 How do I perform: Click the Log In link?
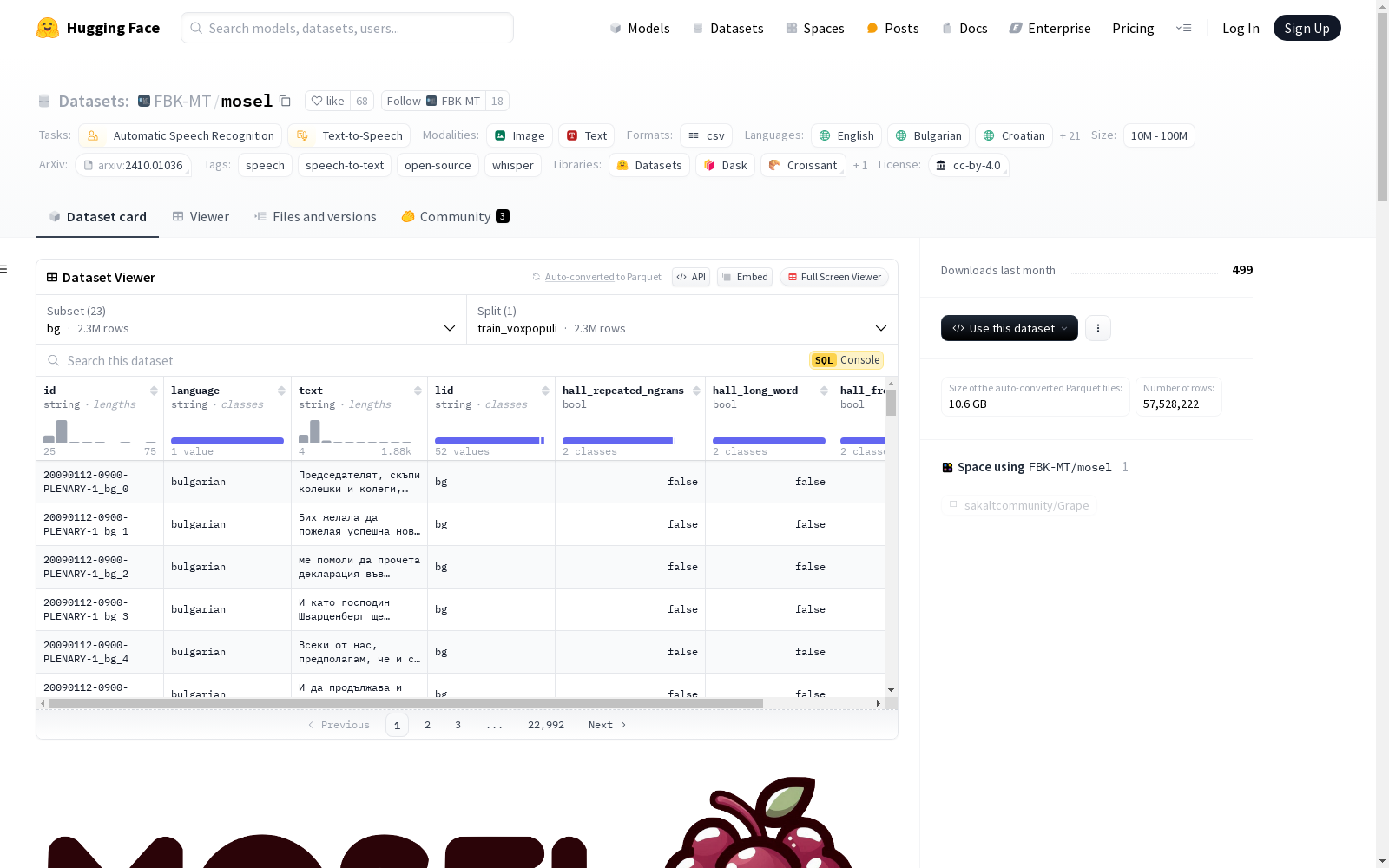[1241, 28]
